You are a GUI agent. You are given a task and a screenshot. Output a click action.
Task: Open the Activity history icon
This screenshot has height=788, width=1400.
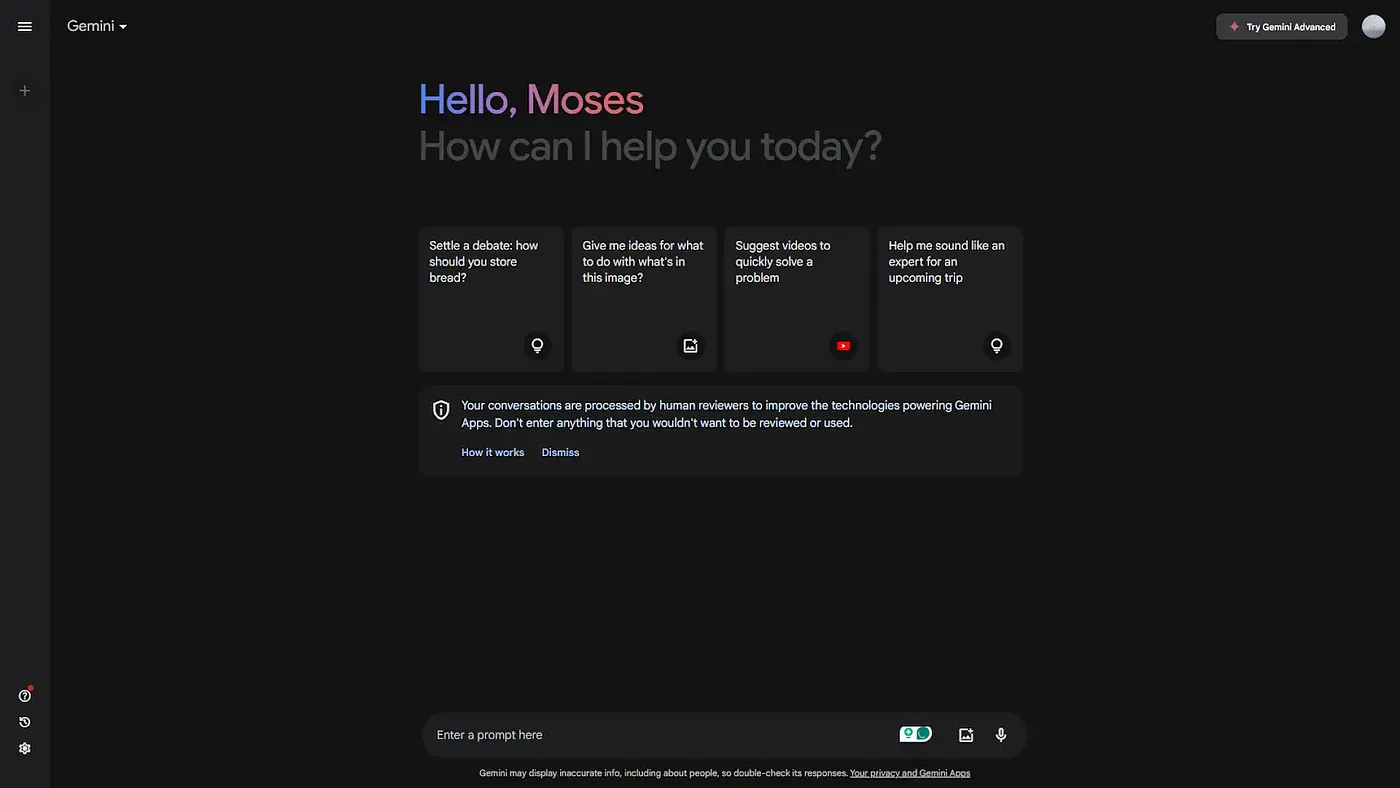[25, 722]
